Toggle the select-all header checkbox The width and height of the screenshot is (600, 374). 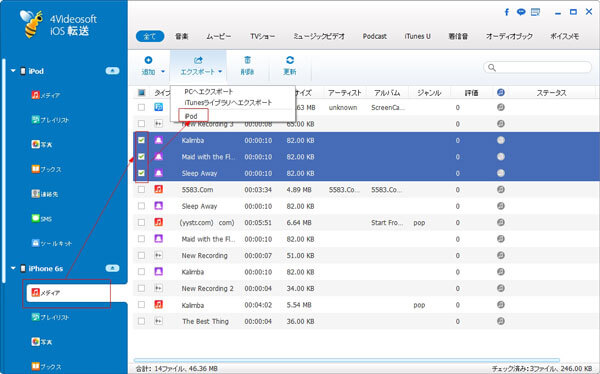[141, 92]
